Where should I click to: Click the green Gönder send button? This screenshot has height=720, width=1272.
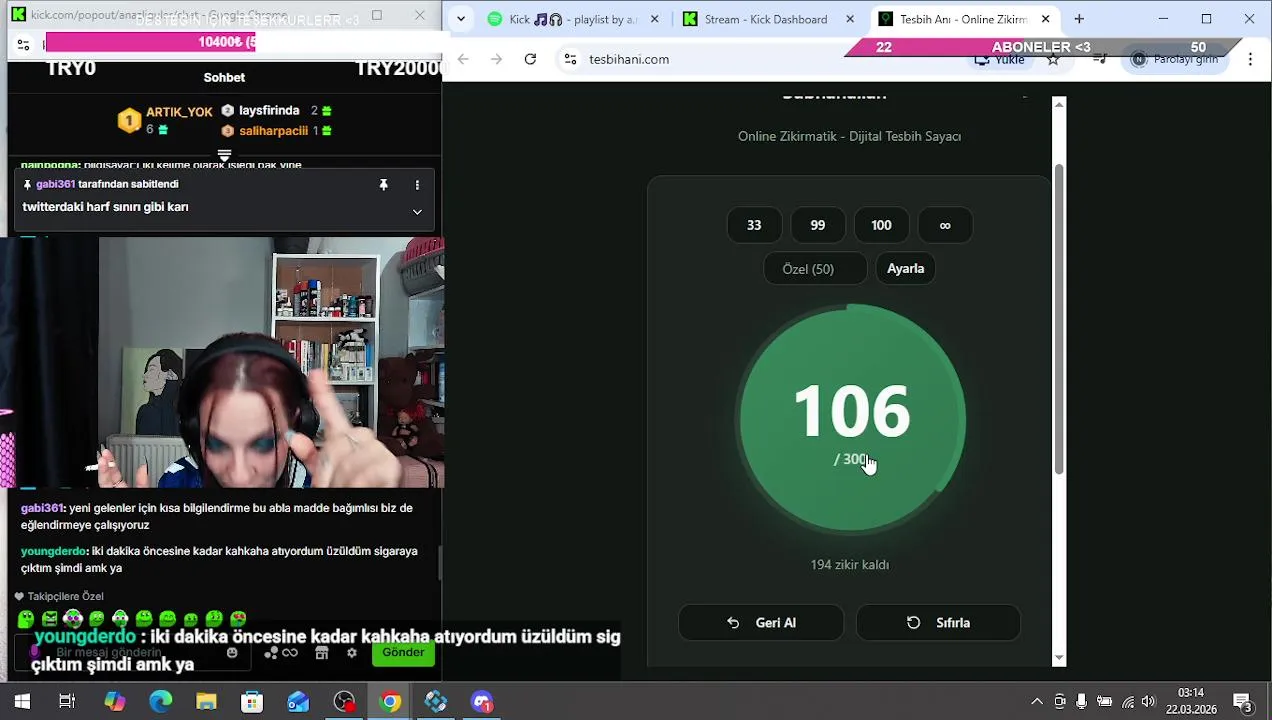coord(403,652)
